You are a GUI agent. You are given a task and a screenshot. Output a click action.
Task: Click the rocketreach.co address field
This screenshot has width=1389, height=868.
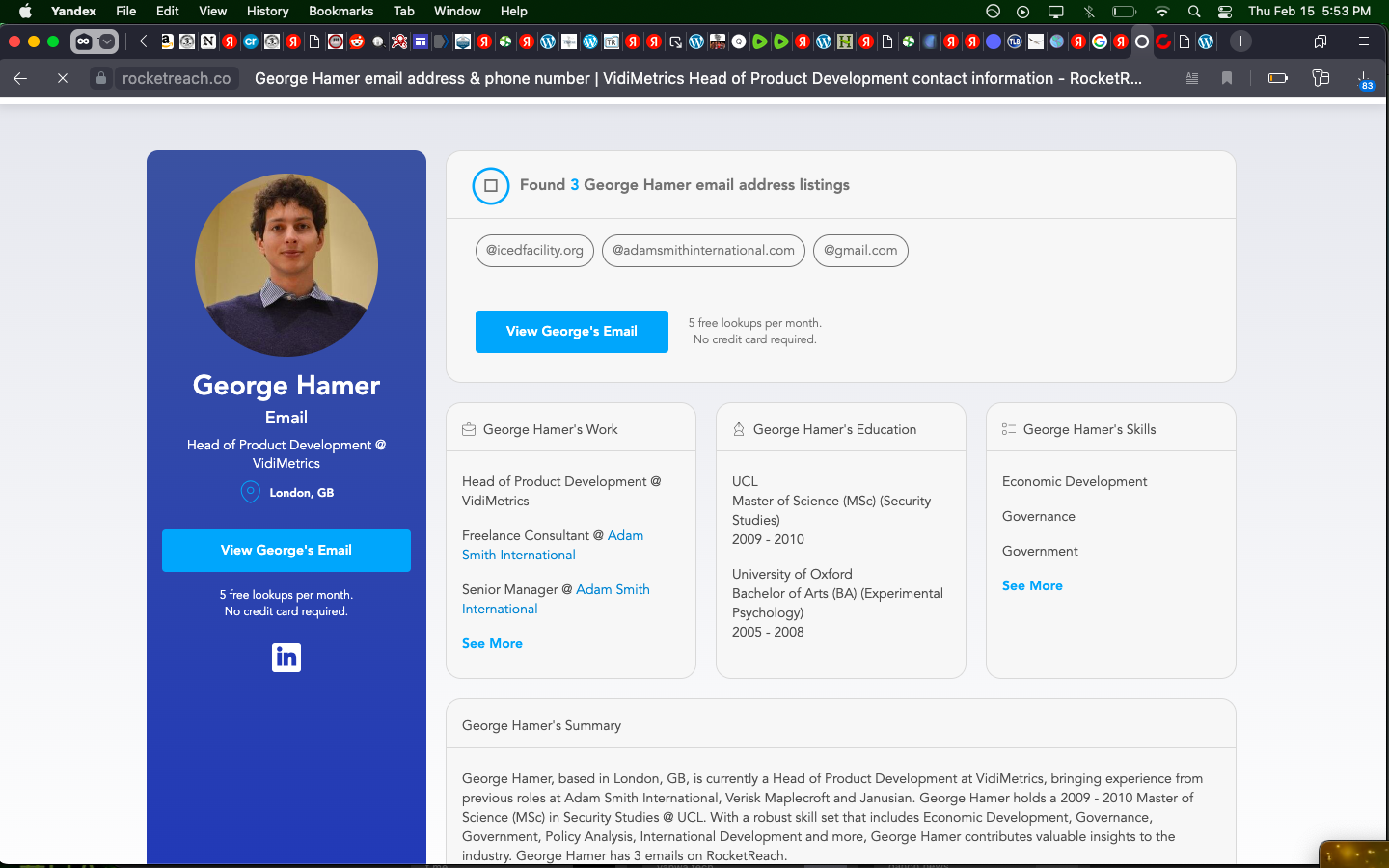tap(177, 78)
